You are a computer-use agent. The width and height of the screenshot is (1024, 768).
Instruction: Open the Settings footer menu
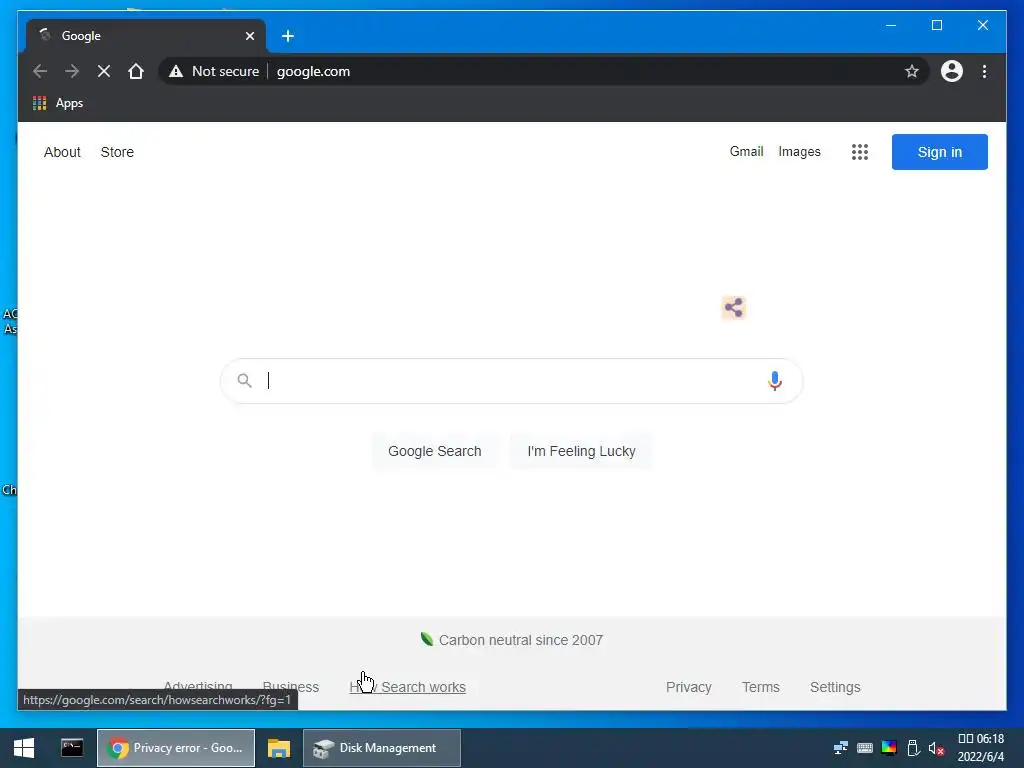(x=835, y=687)
